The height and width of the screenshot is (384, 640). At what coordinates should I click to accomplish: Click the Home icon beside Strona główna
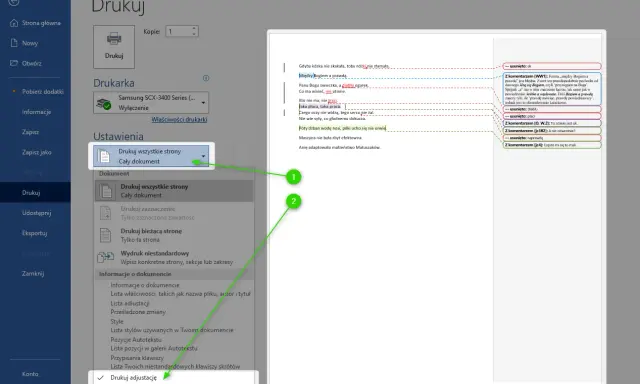(14, 23)
